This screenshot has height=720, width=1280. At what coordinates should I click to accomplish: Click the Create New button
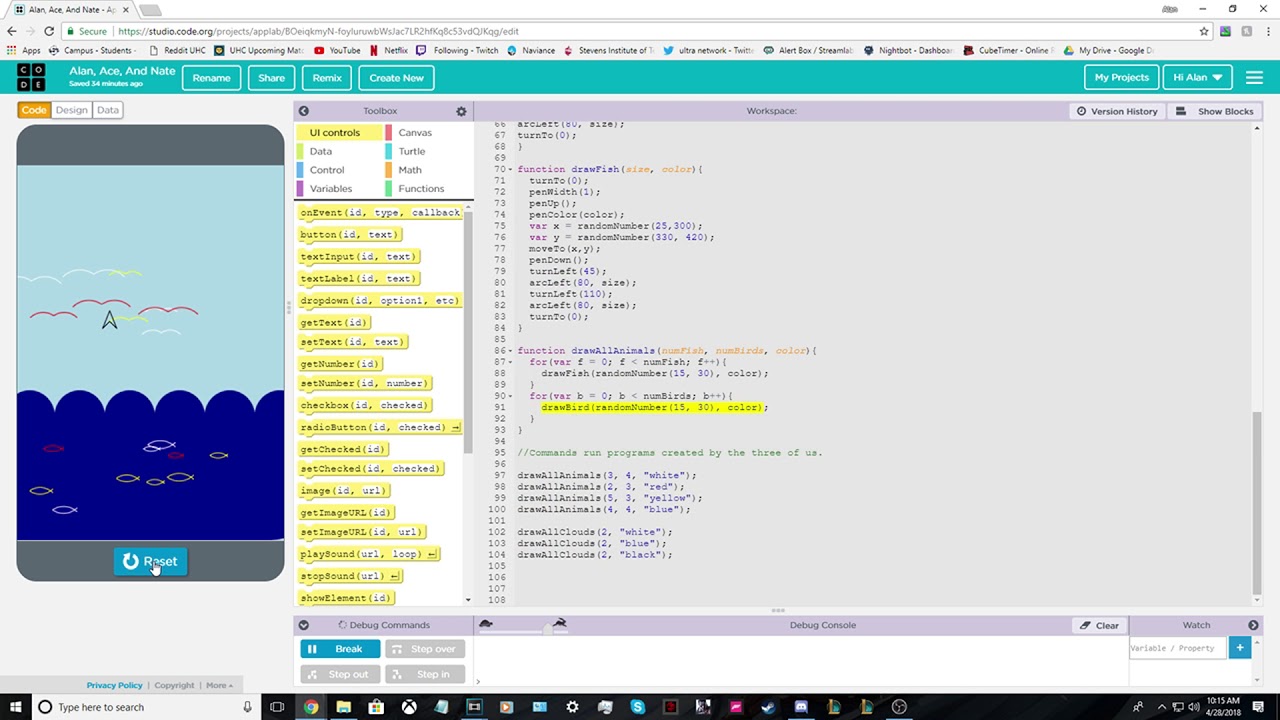pos(396,78)
